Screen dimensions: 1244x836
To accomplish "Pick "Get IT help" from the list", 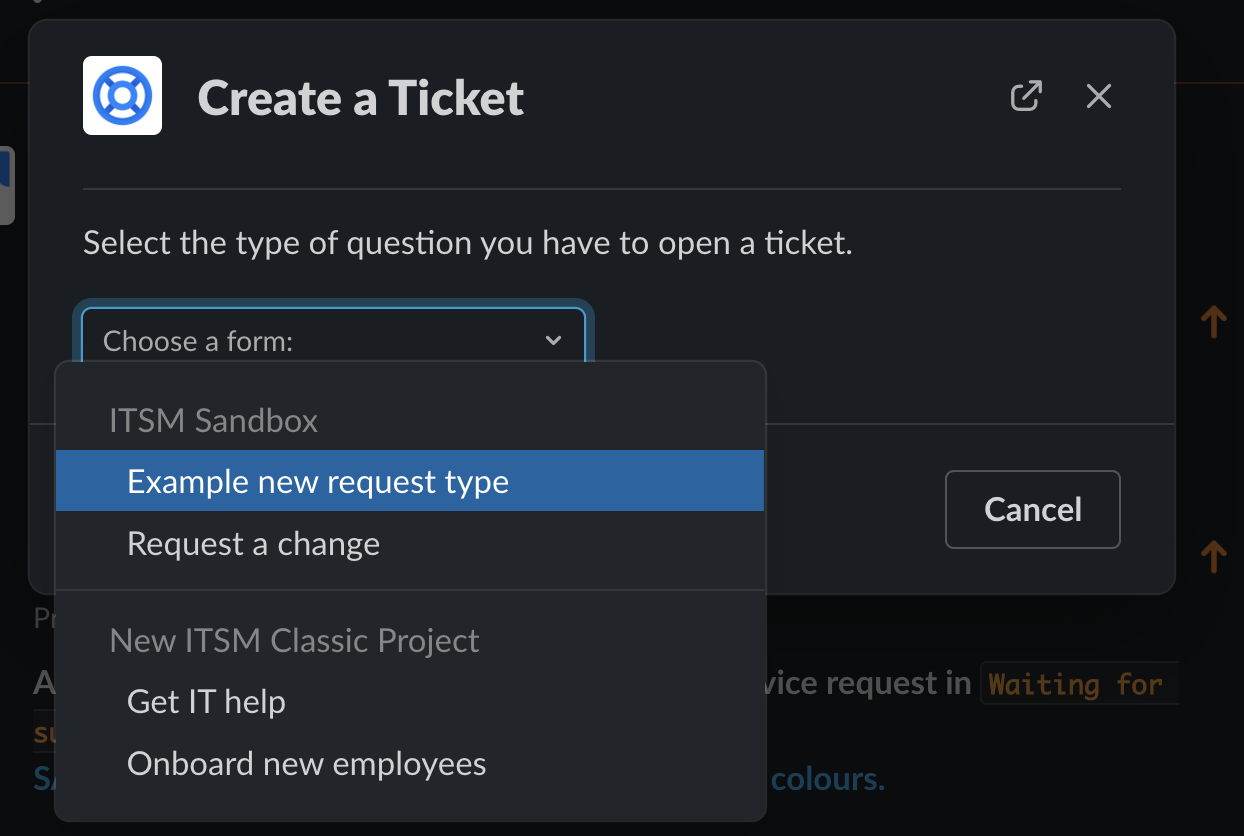I will click(207, 702).
